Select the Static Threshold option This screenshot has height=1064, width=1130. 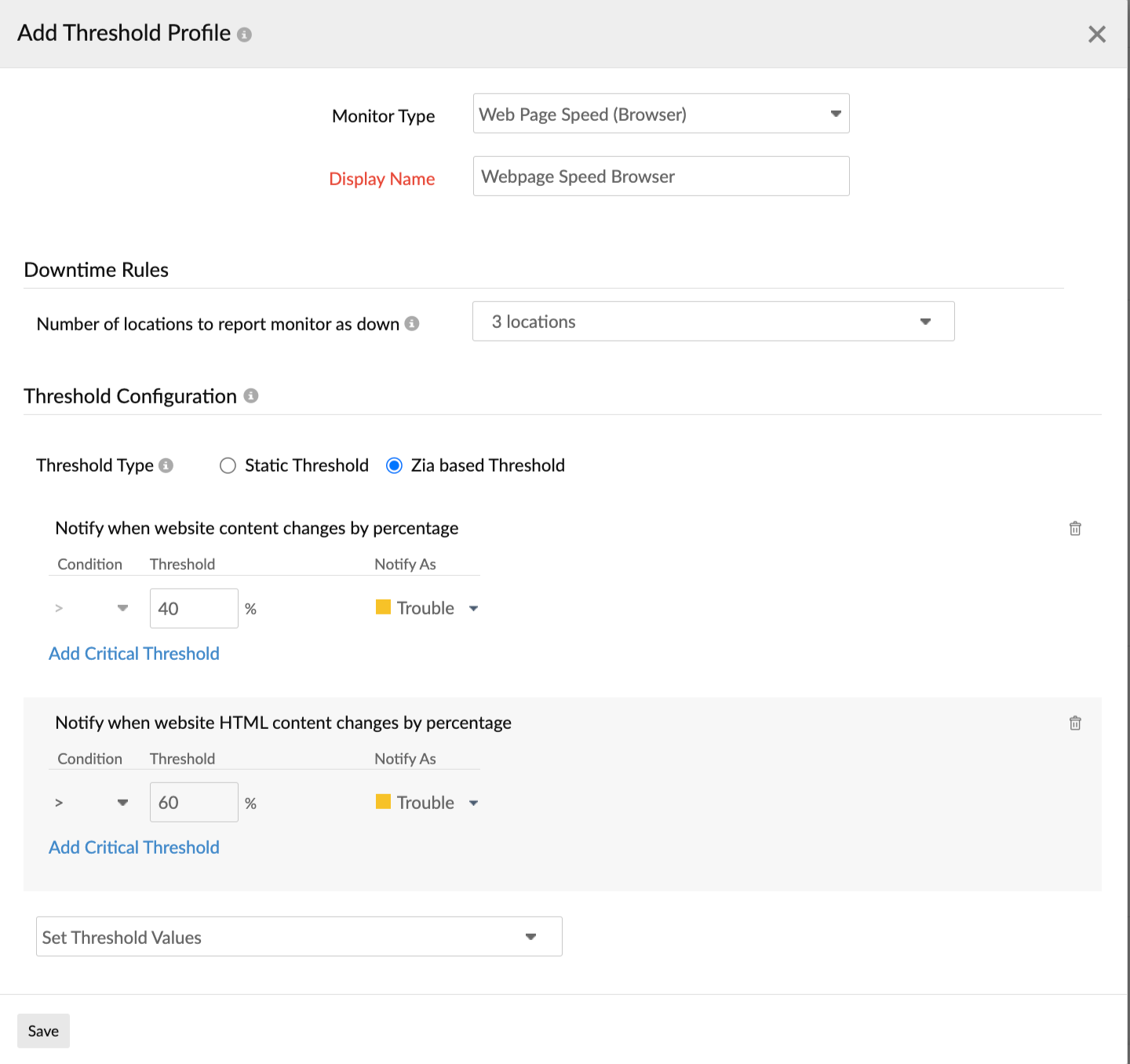[228, 465]
